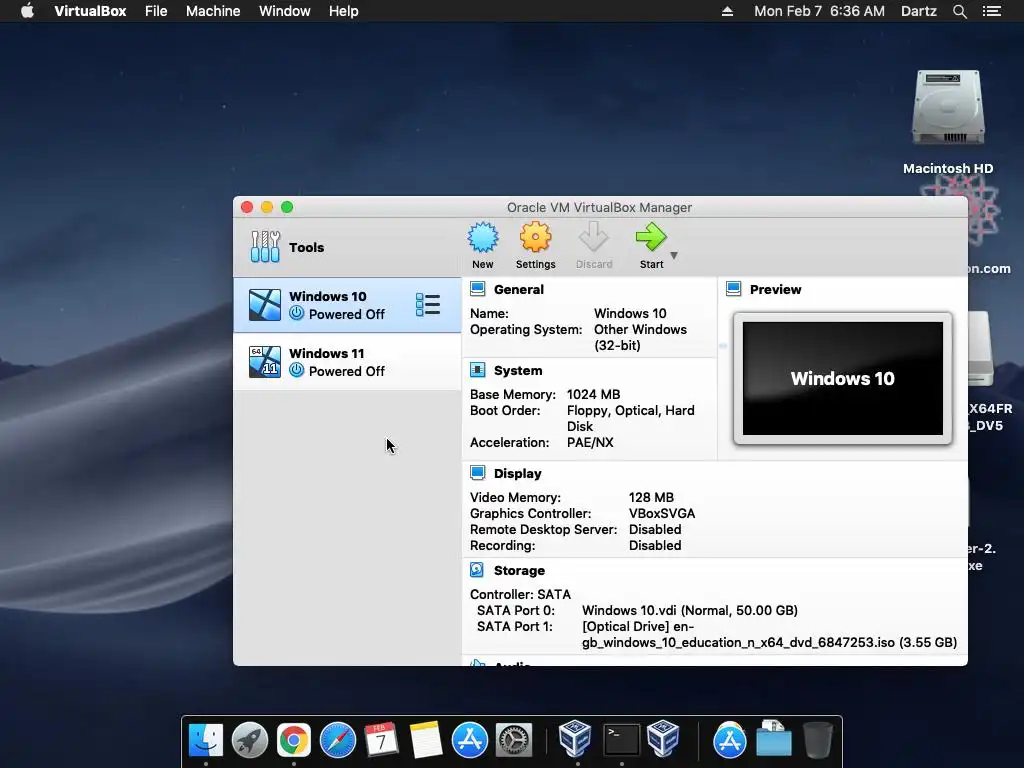The width and height of the screenshot is (1024, 768).
Task: Click the General section monitor icon
Action: (477, 289)
